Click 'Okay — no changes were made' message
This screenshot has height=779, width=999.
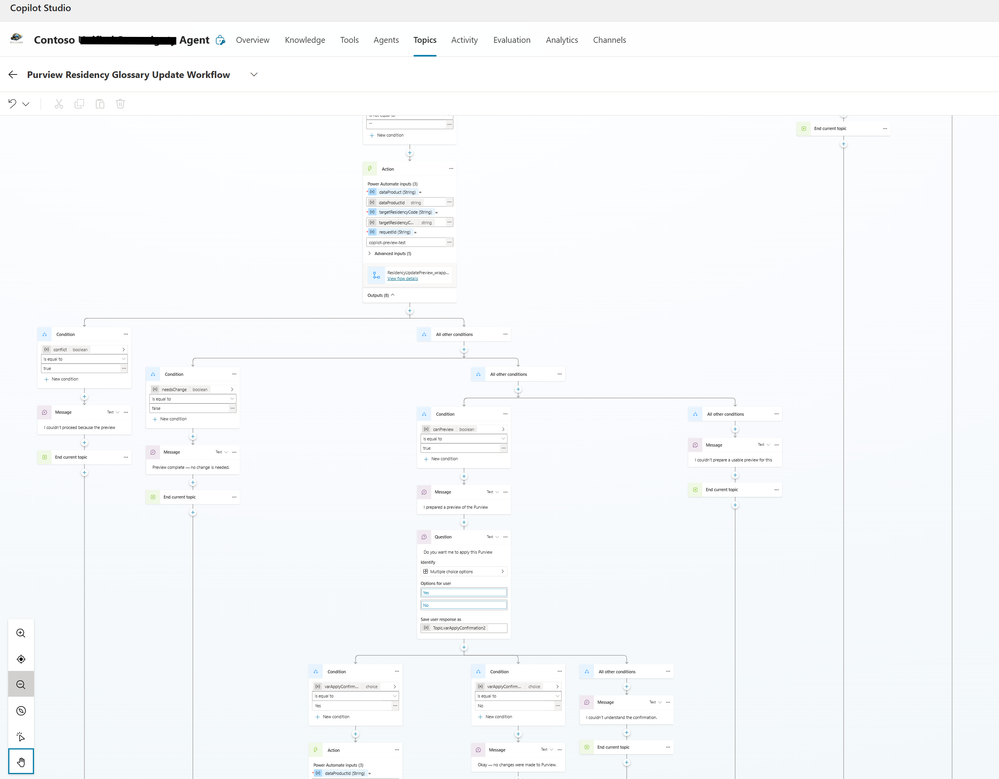click(517, 764)
